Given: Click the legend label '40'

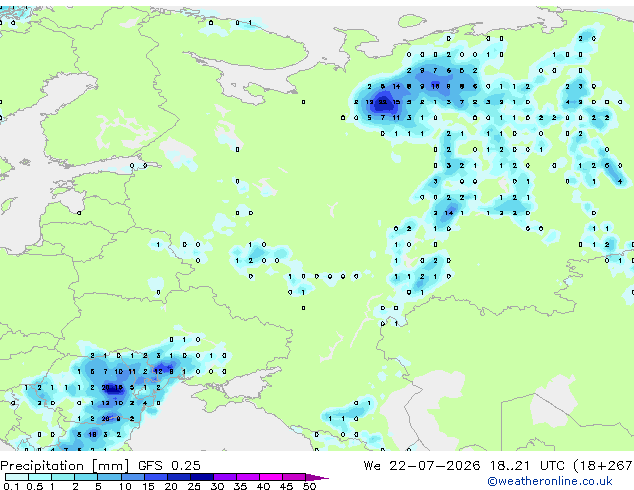Looking at the screenshot, I should pos(263,486).
